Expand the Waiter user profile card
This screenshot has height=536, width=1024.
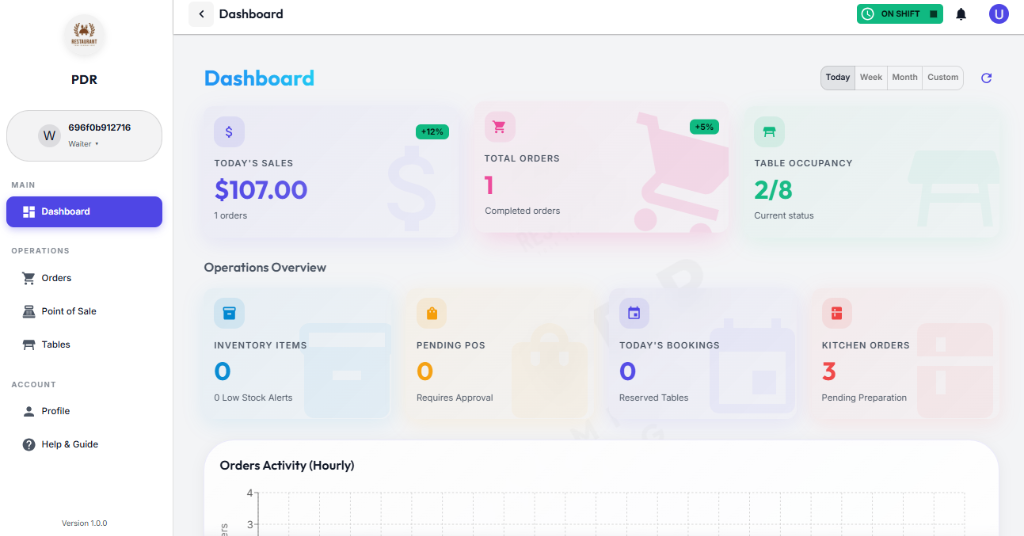[x=84, y=135]
